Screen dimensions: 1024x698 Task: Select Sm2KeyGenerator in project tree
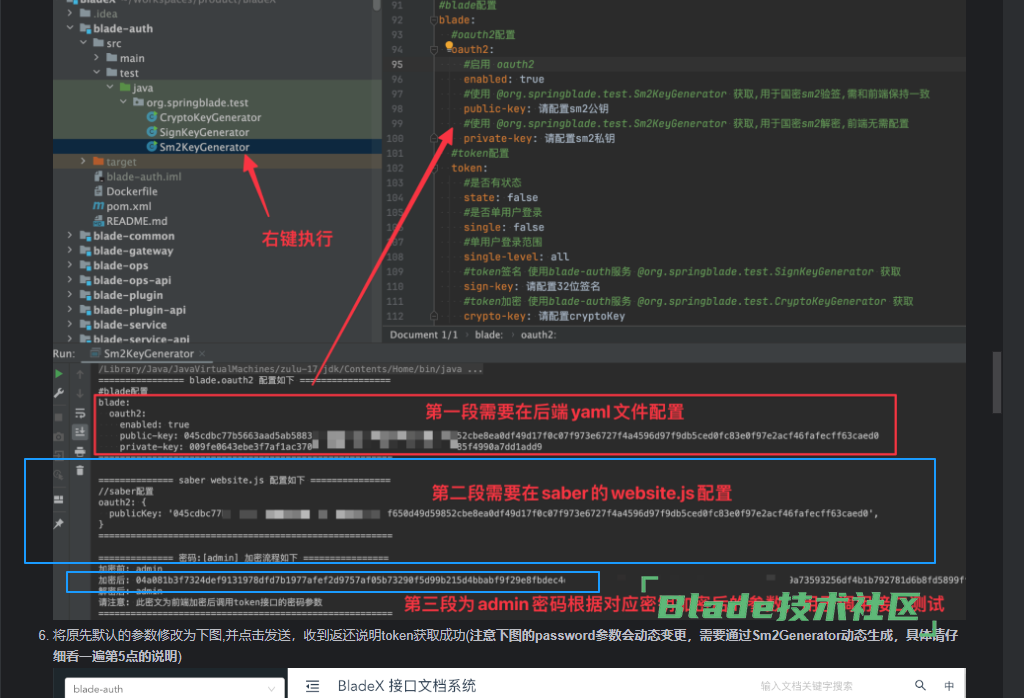pyautogui.click(x=204, y=147)
